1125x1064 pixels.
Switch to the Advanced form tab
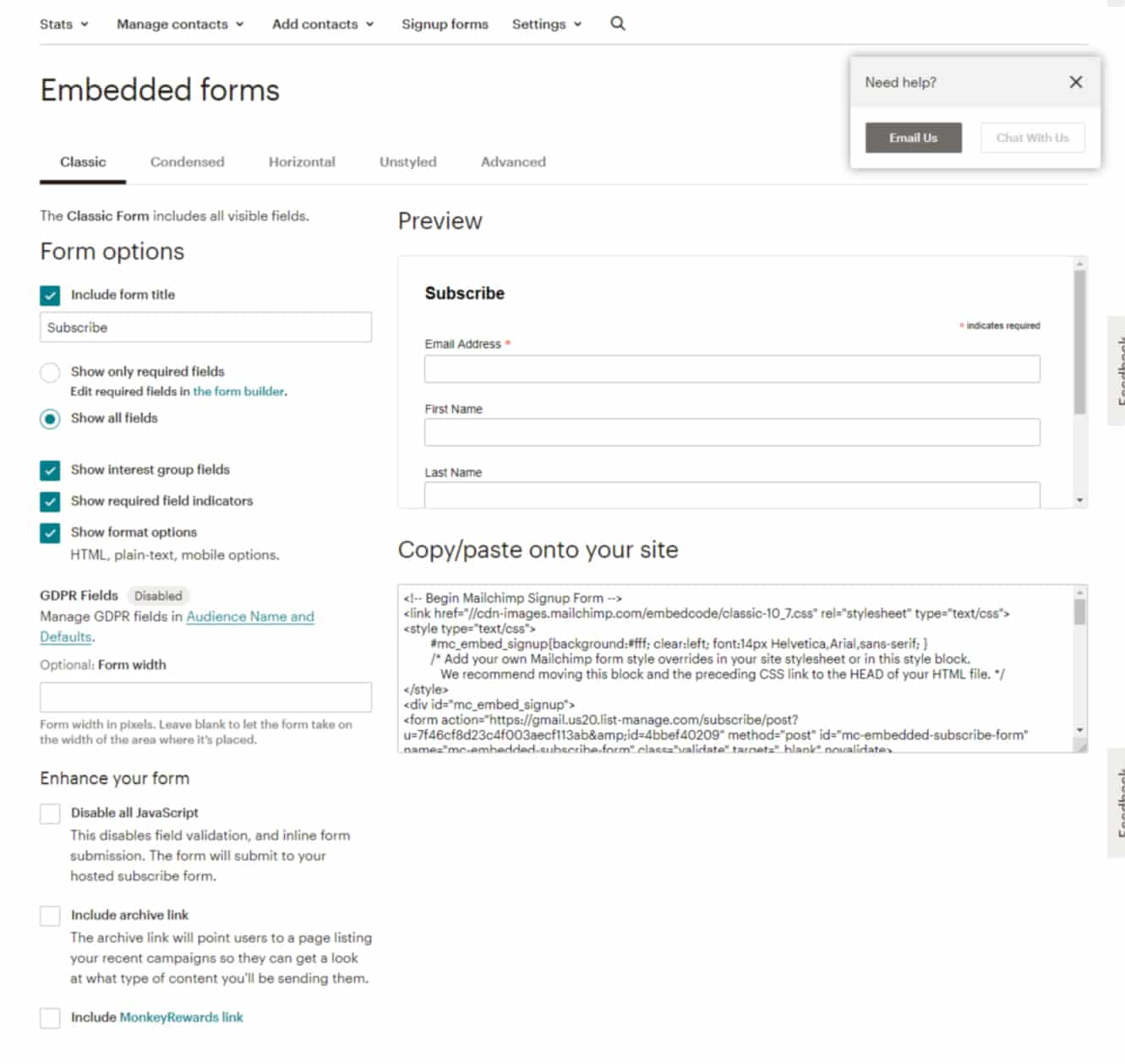512,161
